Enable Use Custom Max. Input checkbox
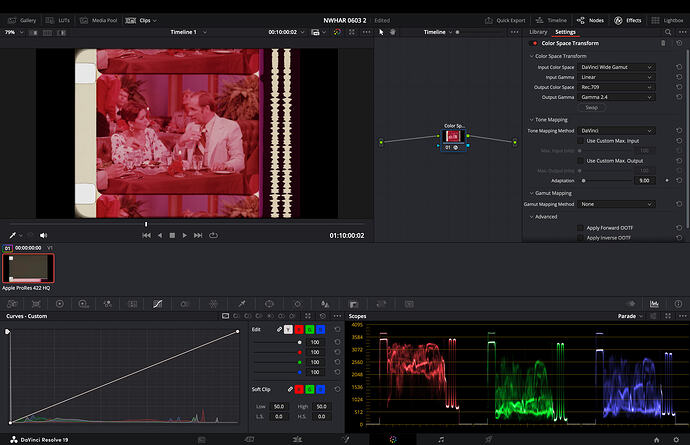Image resolution: width=690 pixels, height=445 pixels. point(580,140)
